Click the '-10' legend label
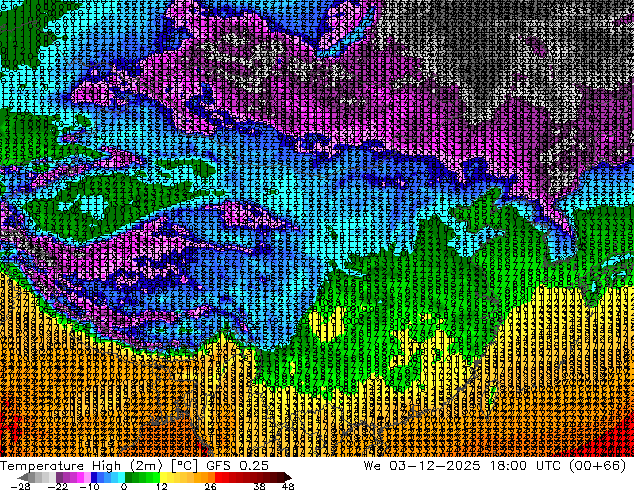The height and width of the screenshot is (490, 634). 89,486
